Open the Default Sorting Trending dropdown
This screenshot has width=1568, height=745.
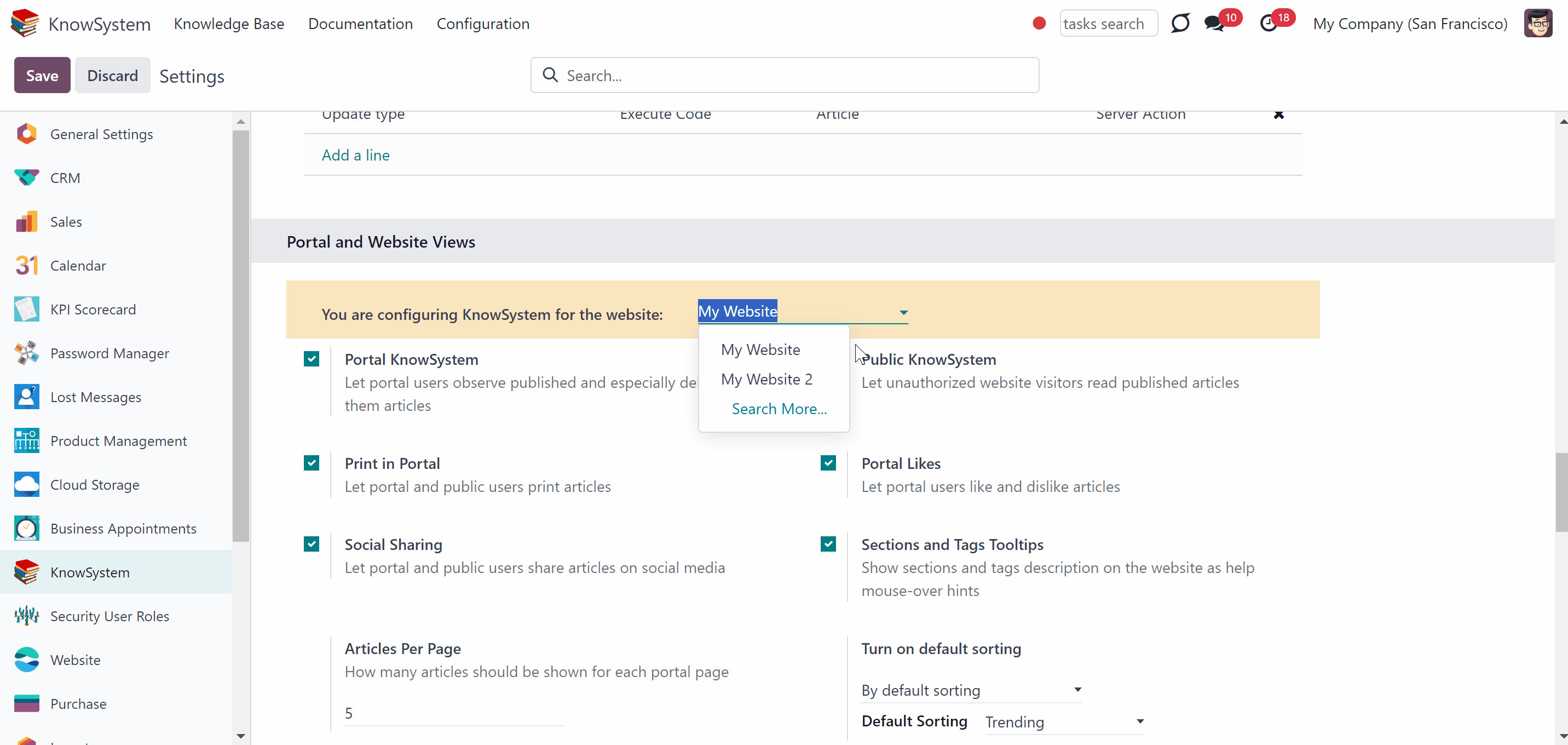[1065, 722]
